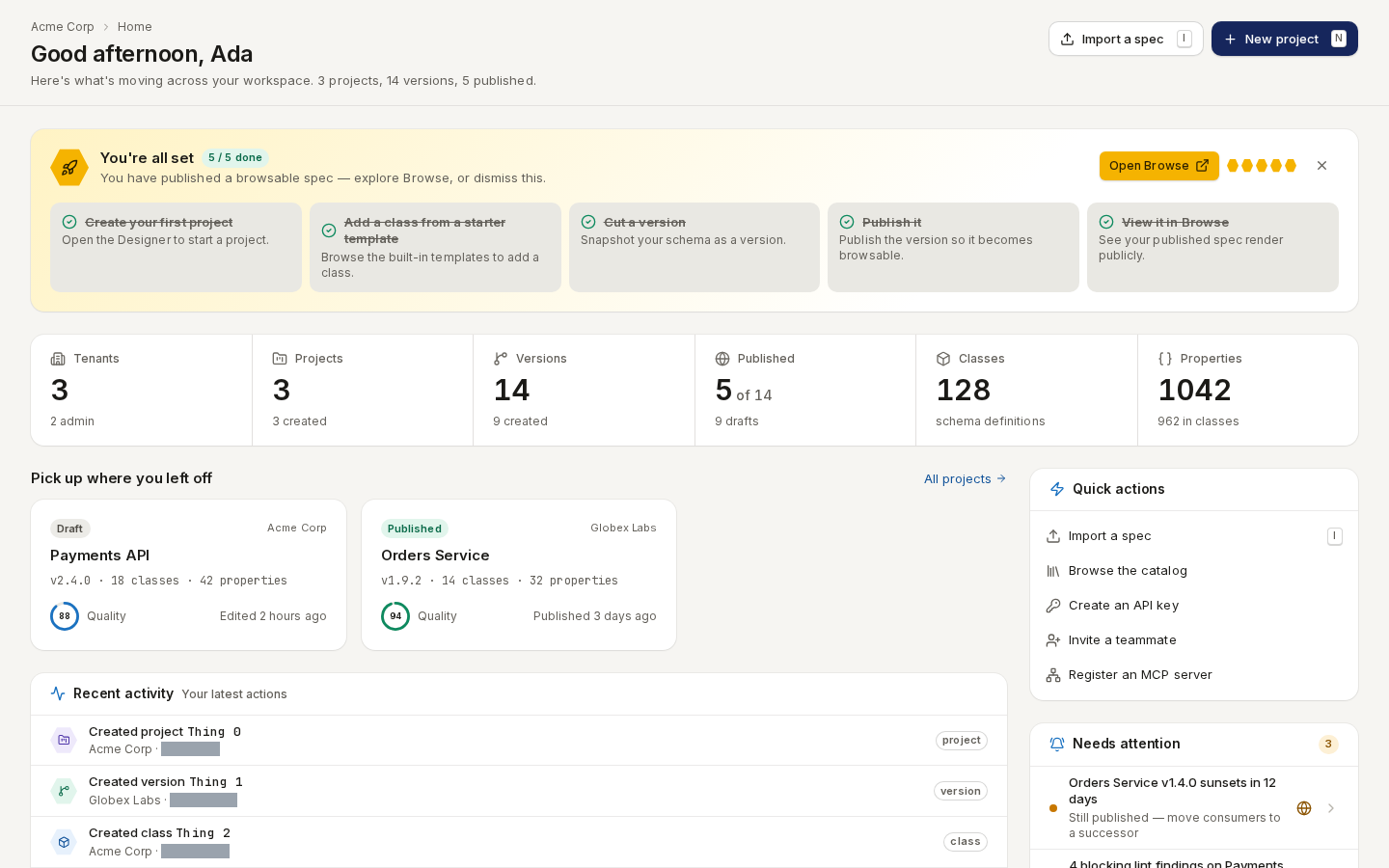Viewport: 1389px width, 868px height.
Task: Go to Acme Corp breadcrumb
Action: click(63, 27)
